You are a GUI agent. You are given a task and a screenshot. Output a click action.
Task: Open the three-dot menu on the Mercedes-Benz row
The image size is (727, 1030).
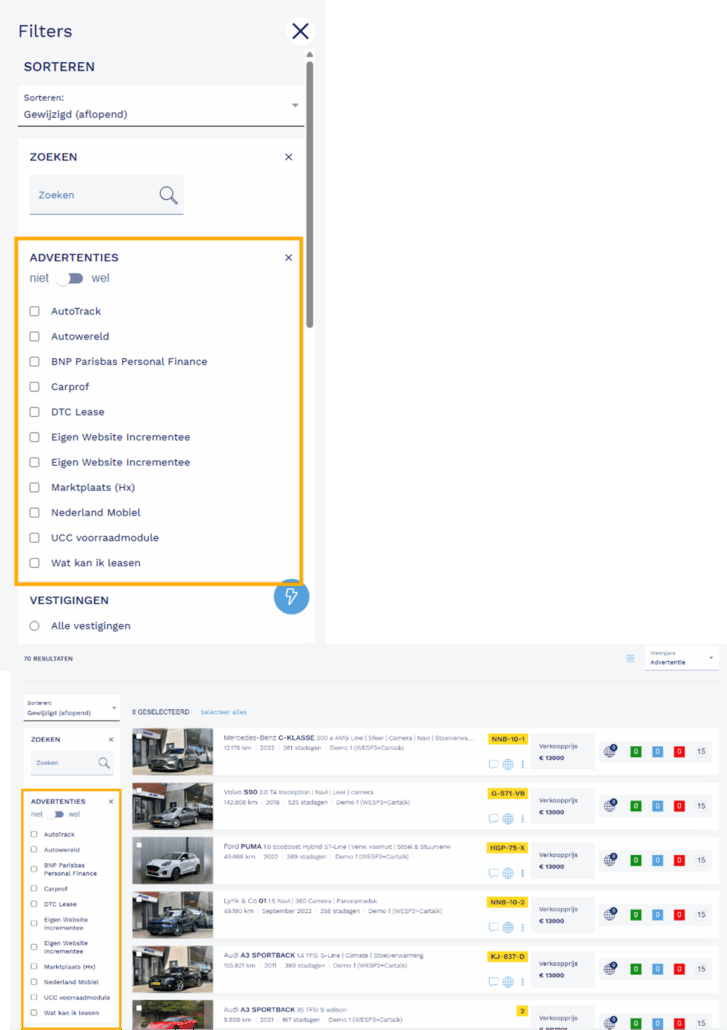click(523, 764)
